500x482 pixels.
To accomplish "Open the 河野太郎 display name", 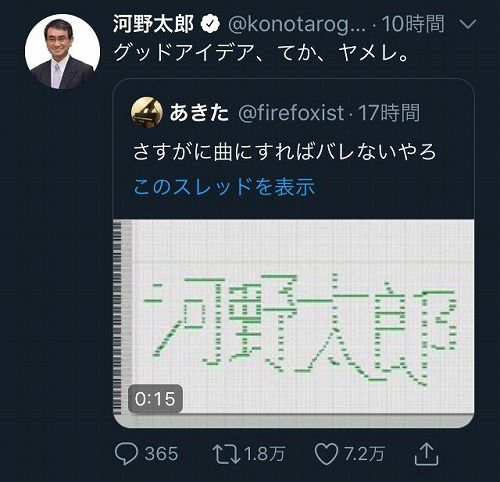I will (153, 24).
